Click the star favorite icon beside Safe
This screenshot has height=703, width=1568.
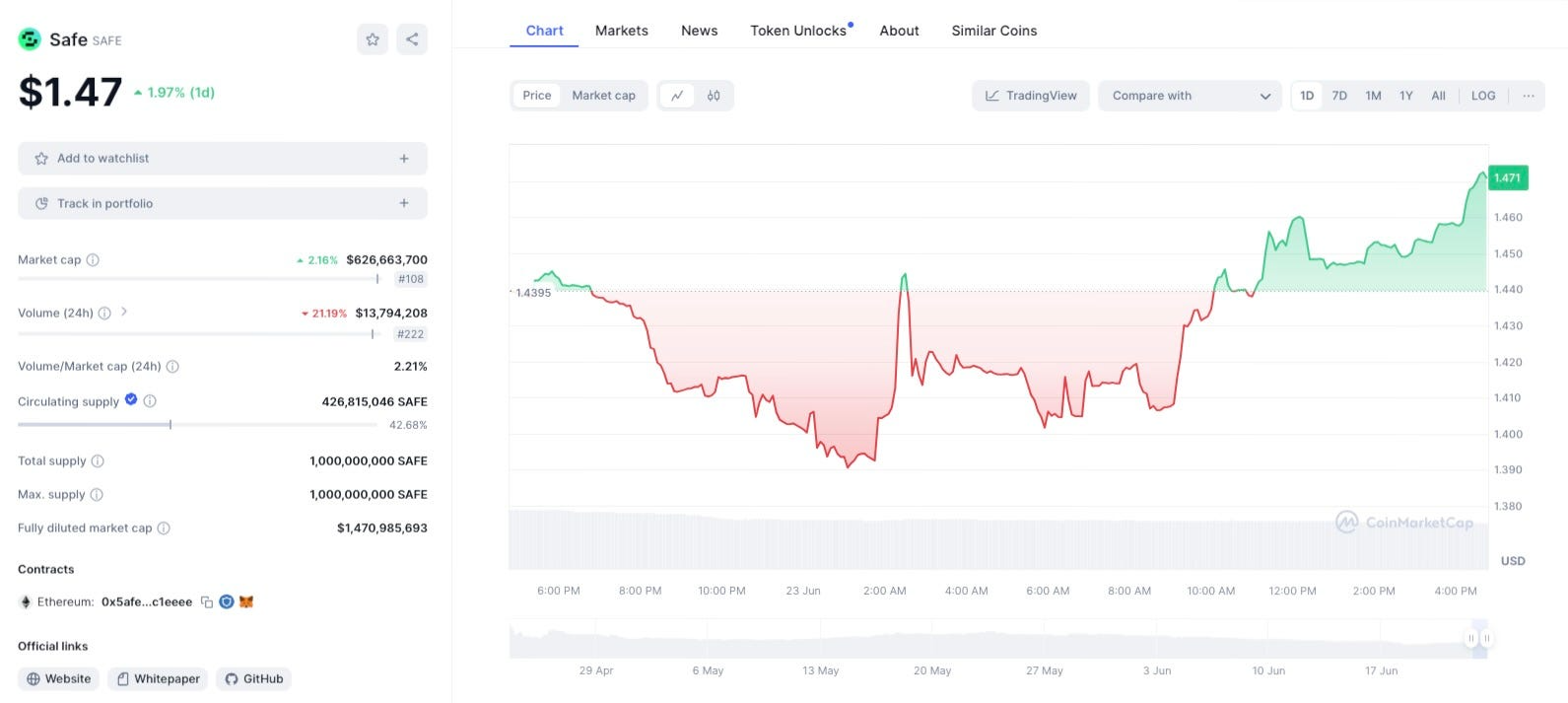click(373, 39)
